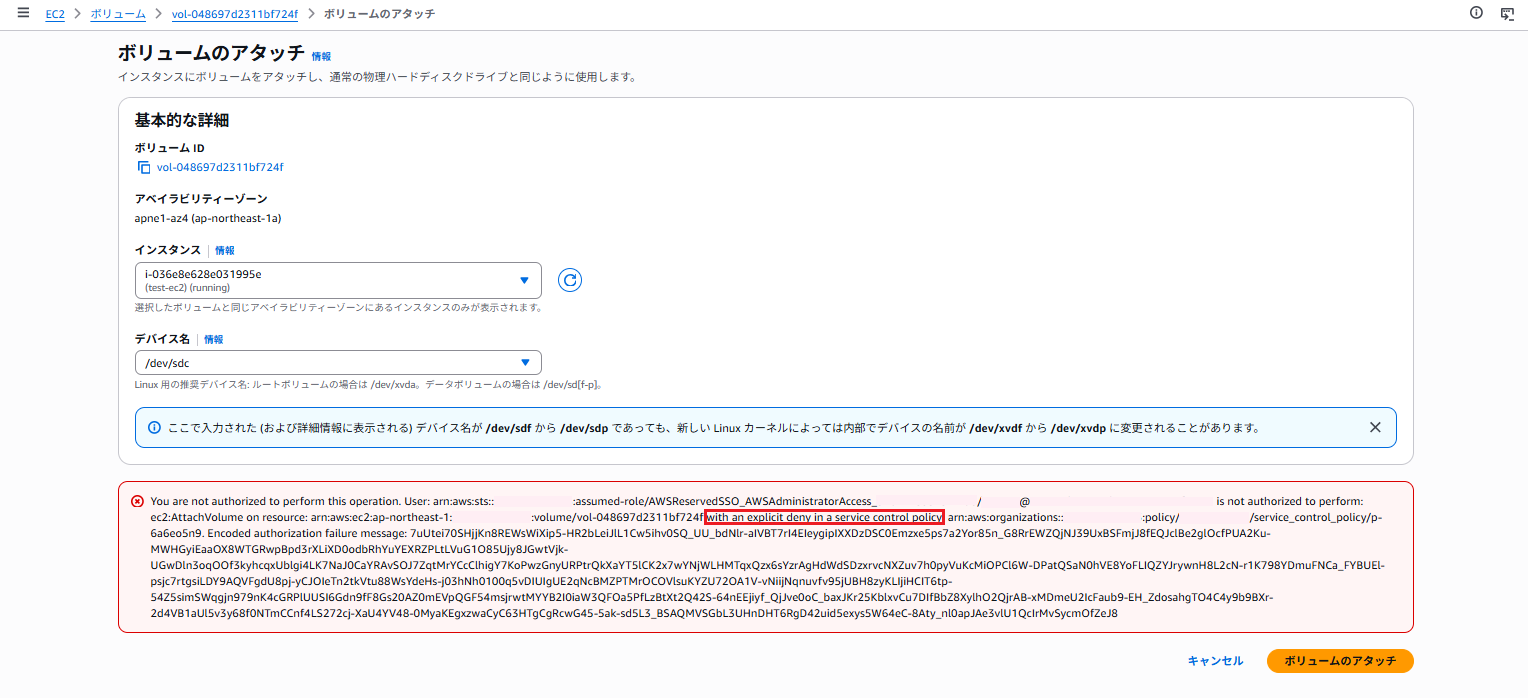
Task: Navigate to ボリューム breadcrumb
Action: [118, 14]
